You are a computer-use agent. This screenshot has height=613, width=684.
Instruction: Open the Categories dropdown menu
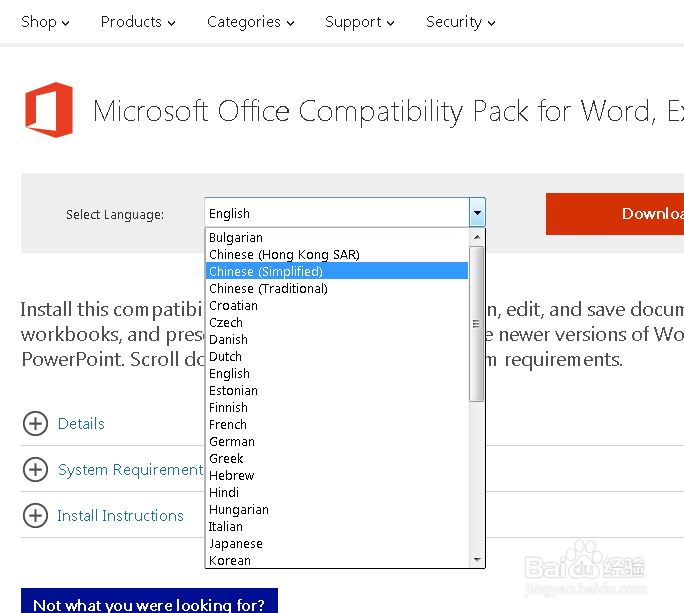(250, 22)
